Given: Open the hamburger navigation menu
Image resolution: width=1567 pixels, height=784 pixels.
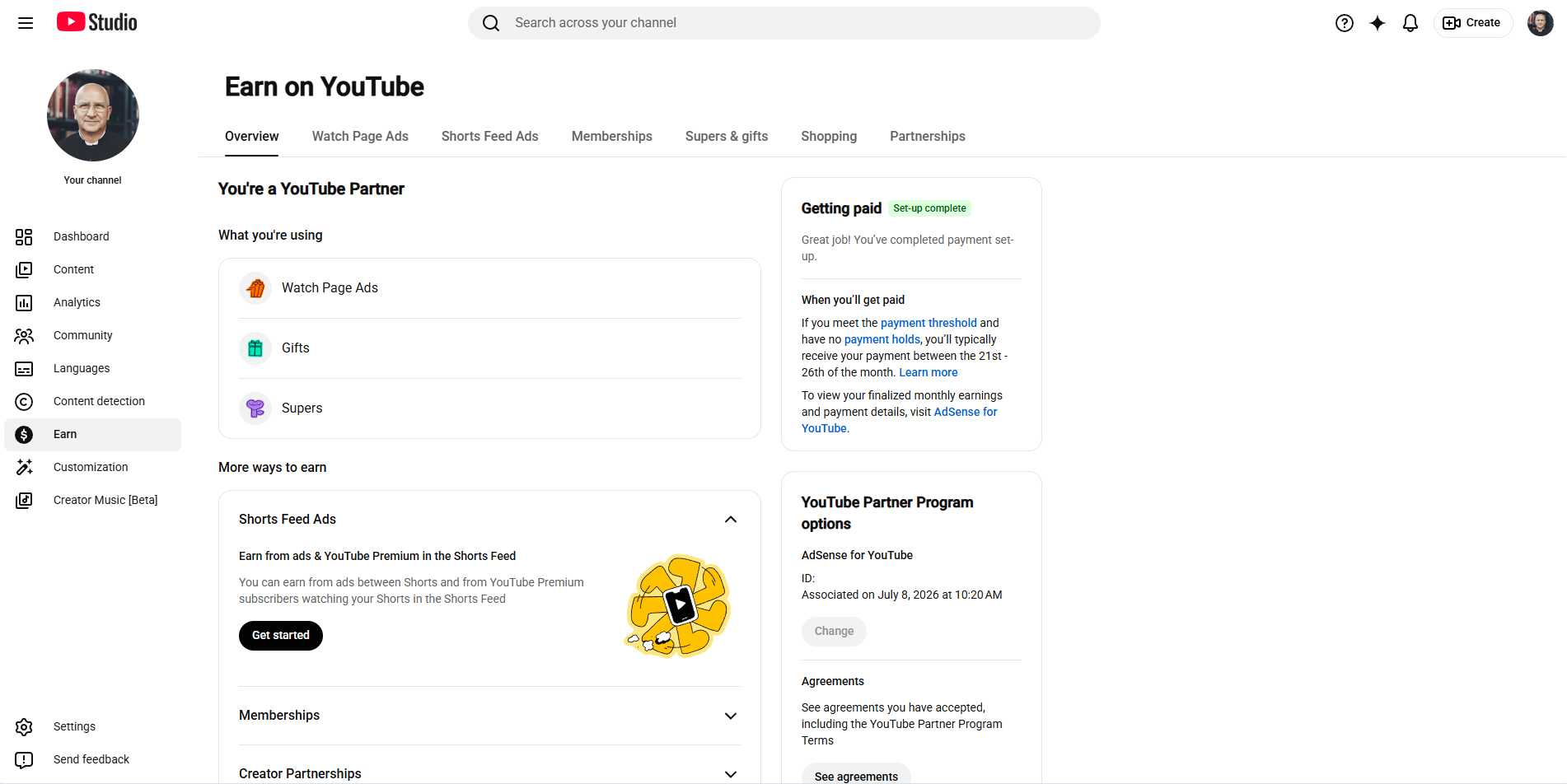Looking at the screenshot, I should pyautogui.click(x=26, y=23).
